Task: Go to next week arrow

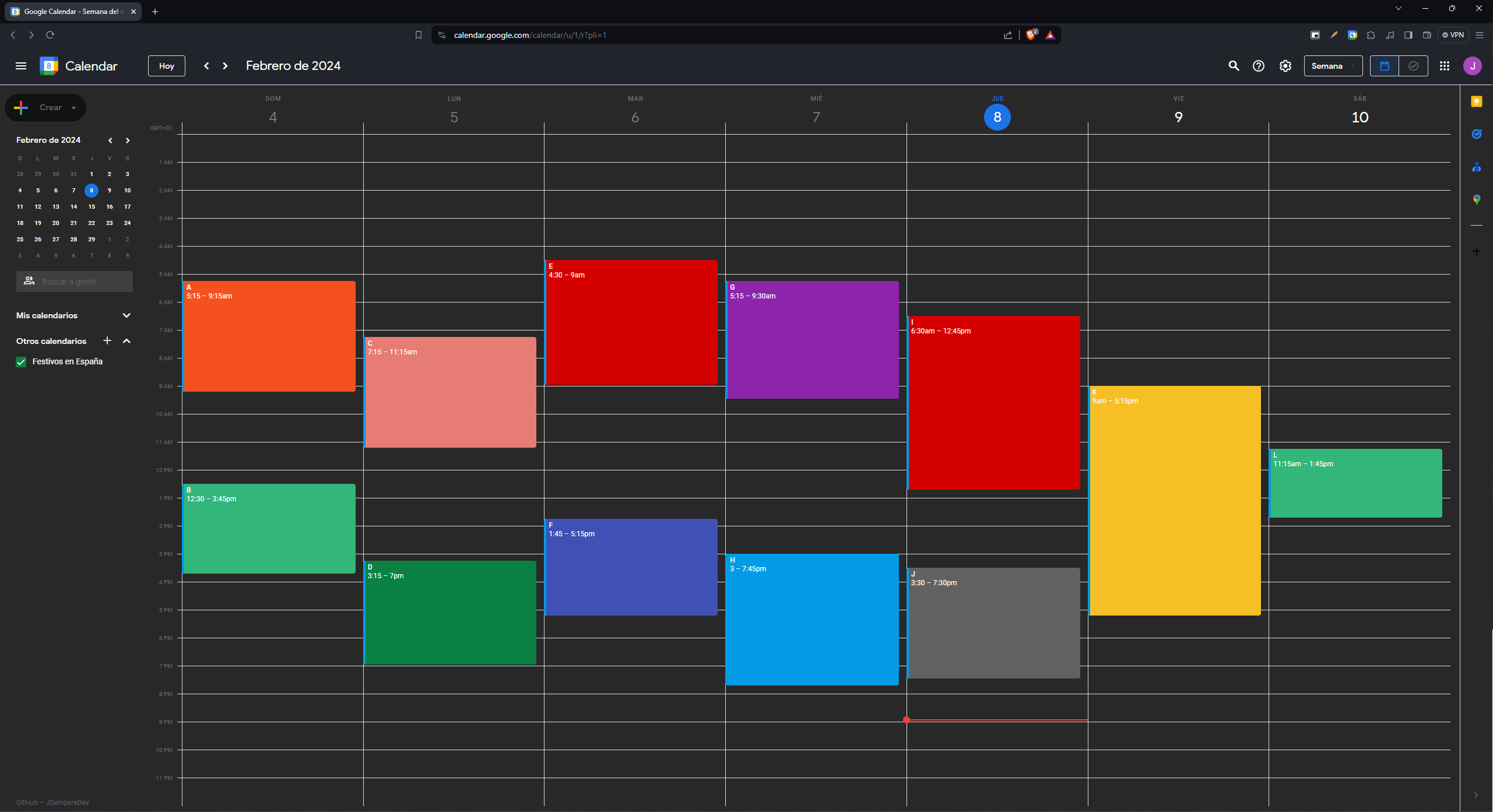Action: tap(225, 66)
